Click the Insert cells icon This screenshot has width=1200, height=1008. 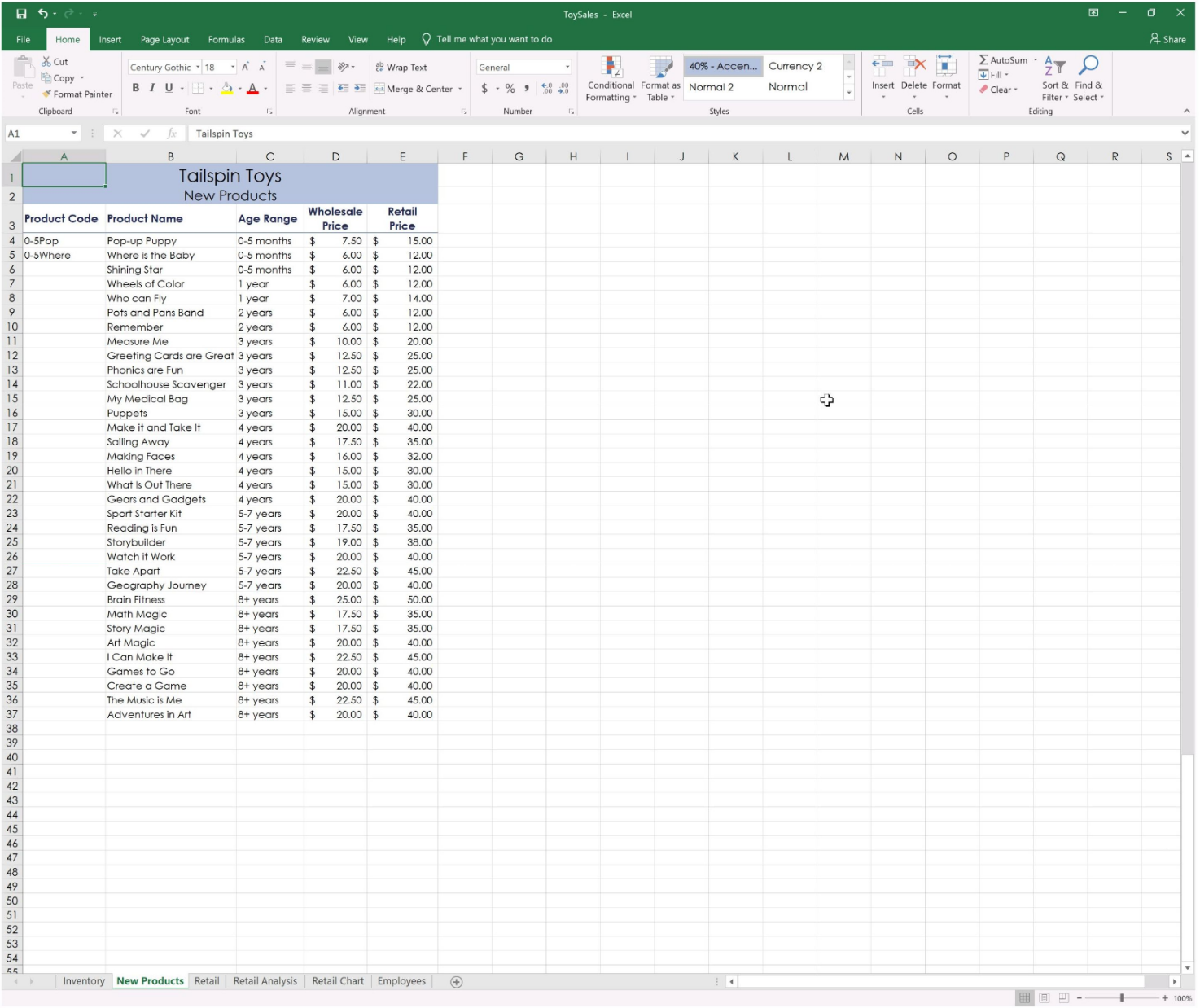click(x=882, y=66)
